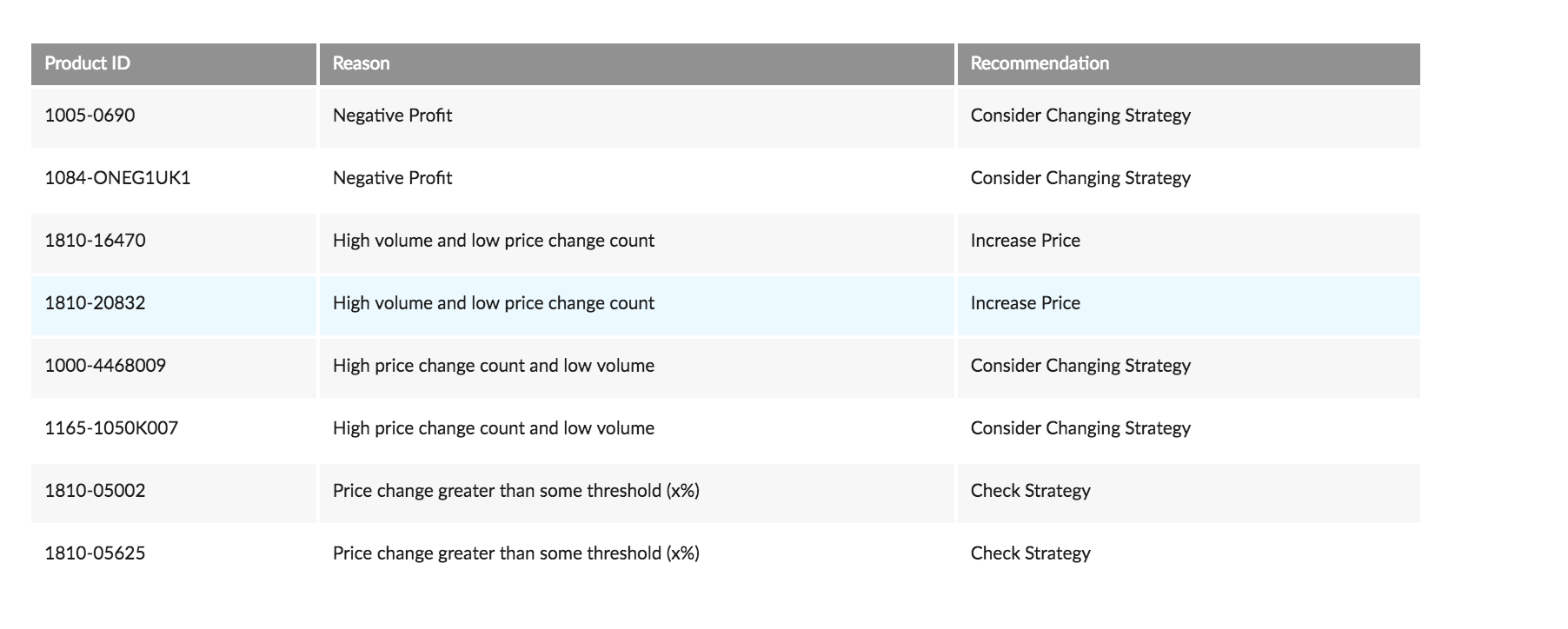Select product 1810-05625 cell
The image size is (1568, 629).
tap(174, 554)
